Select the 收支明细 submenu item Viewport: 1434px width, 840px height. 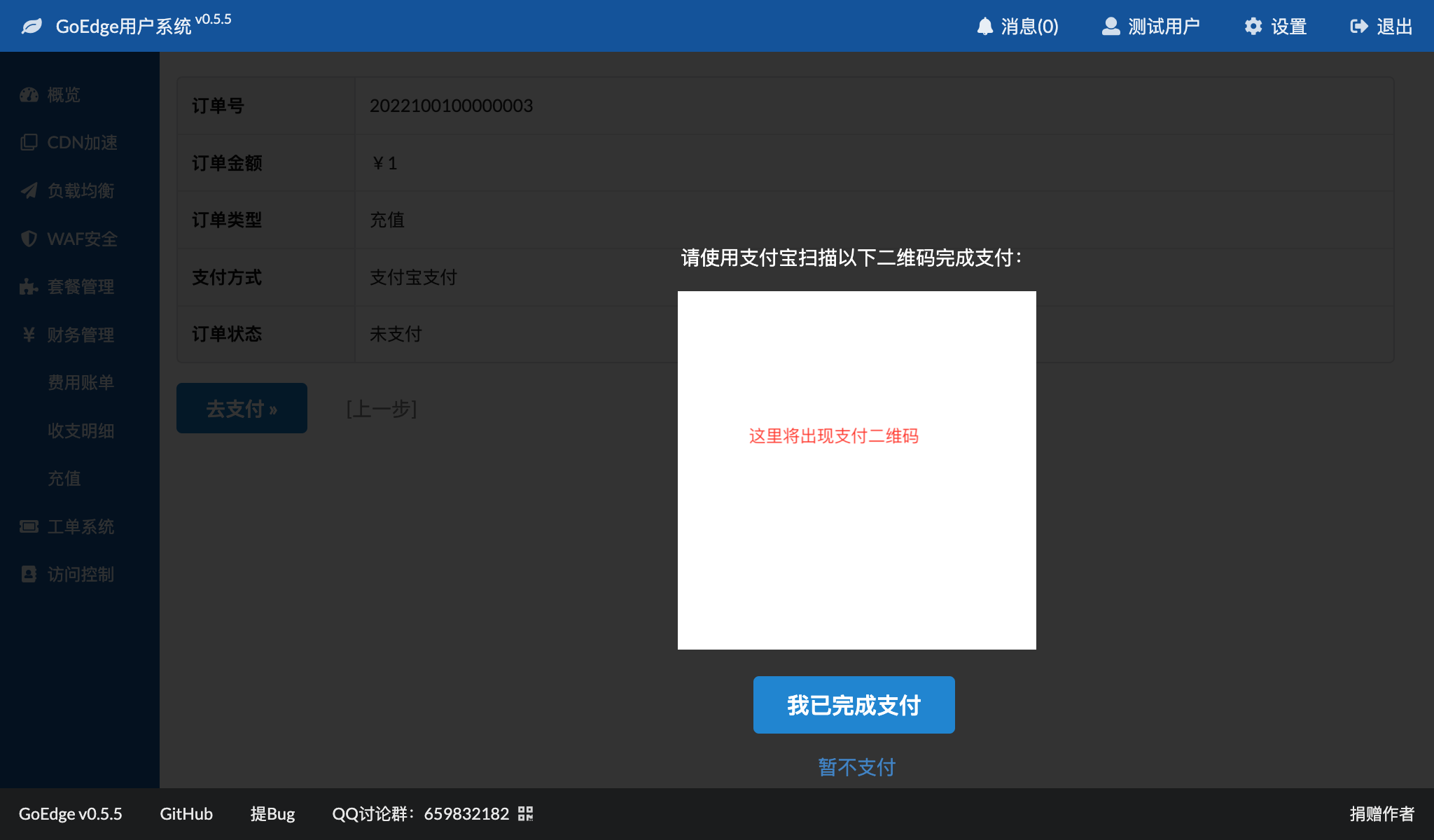81,430
